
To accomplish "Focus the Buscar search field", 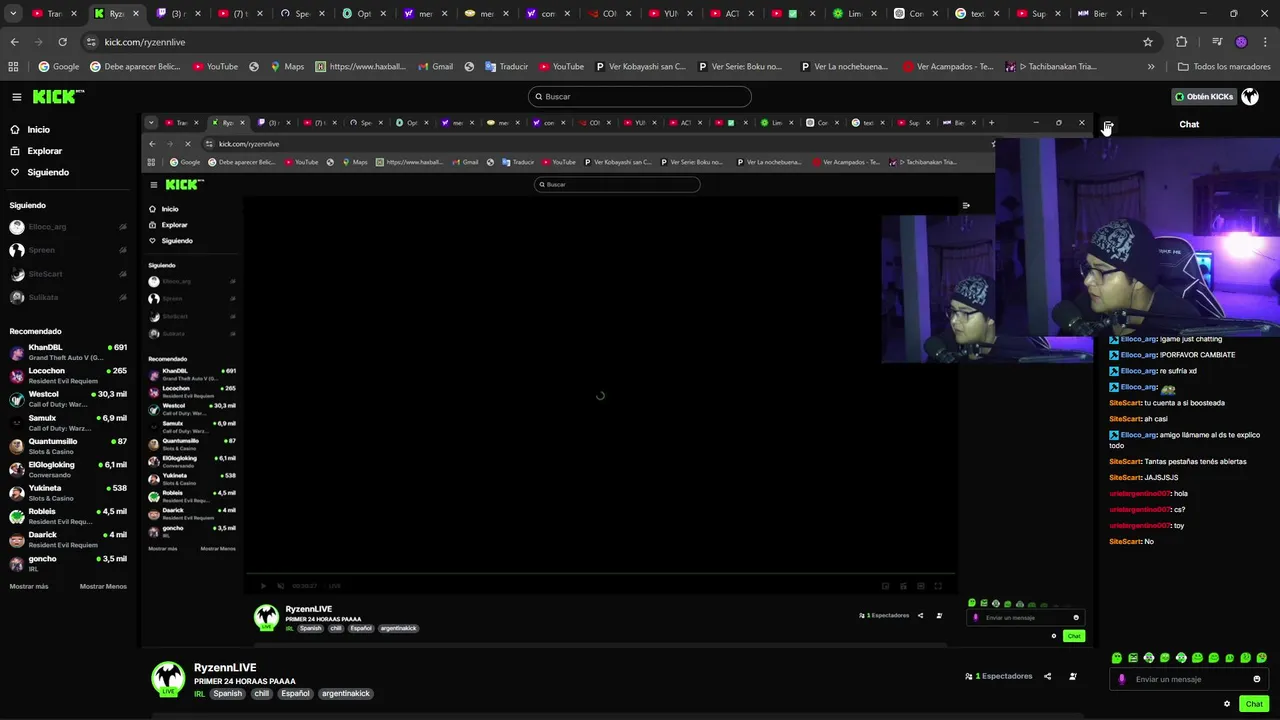I will point(640,97).
